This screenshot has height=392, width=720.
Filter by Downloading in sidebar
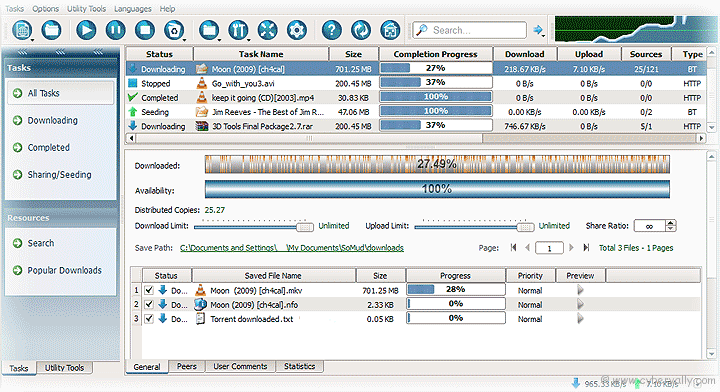click(x=52, y=120)
